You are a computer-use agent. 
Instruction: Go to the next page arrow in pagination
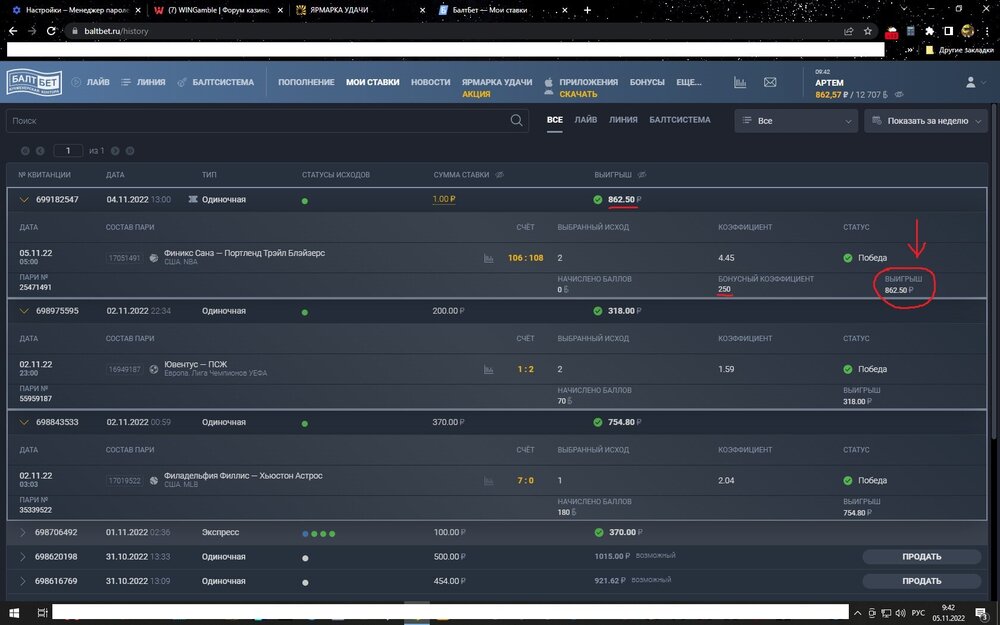[x=115, y=151]
